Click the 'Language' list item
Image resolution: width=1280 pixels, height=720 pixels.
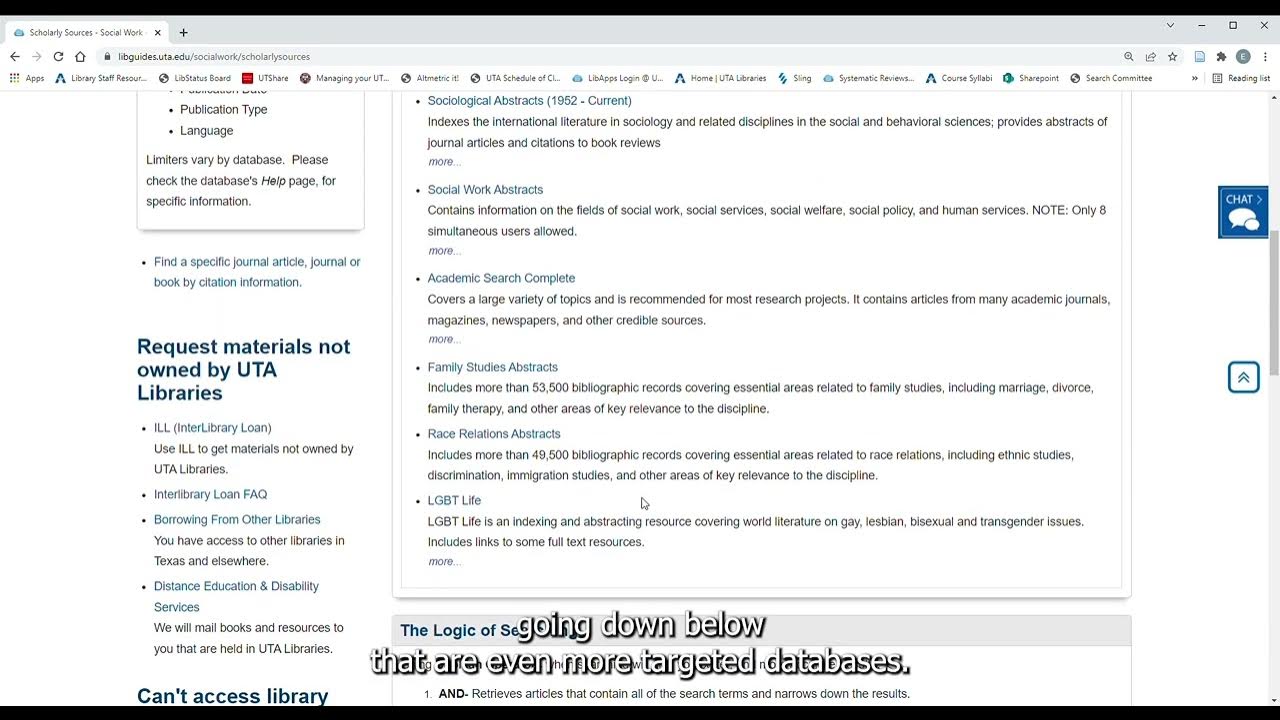(206, 131)
